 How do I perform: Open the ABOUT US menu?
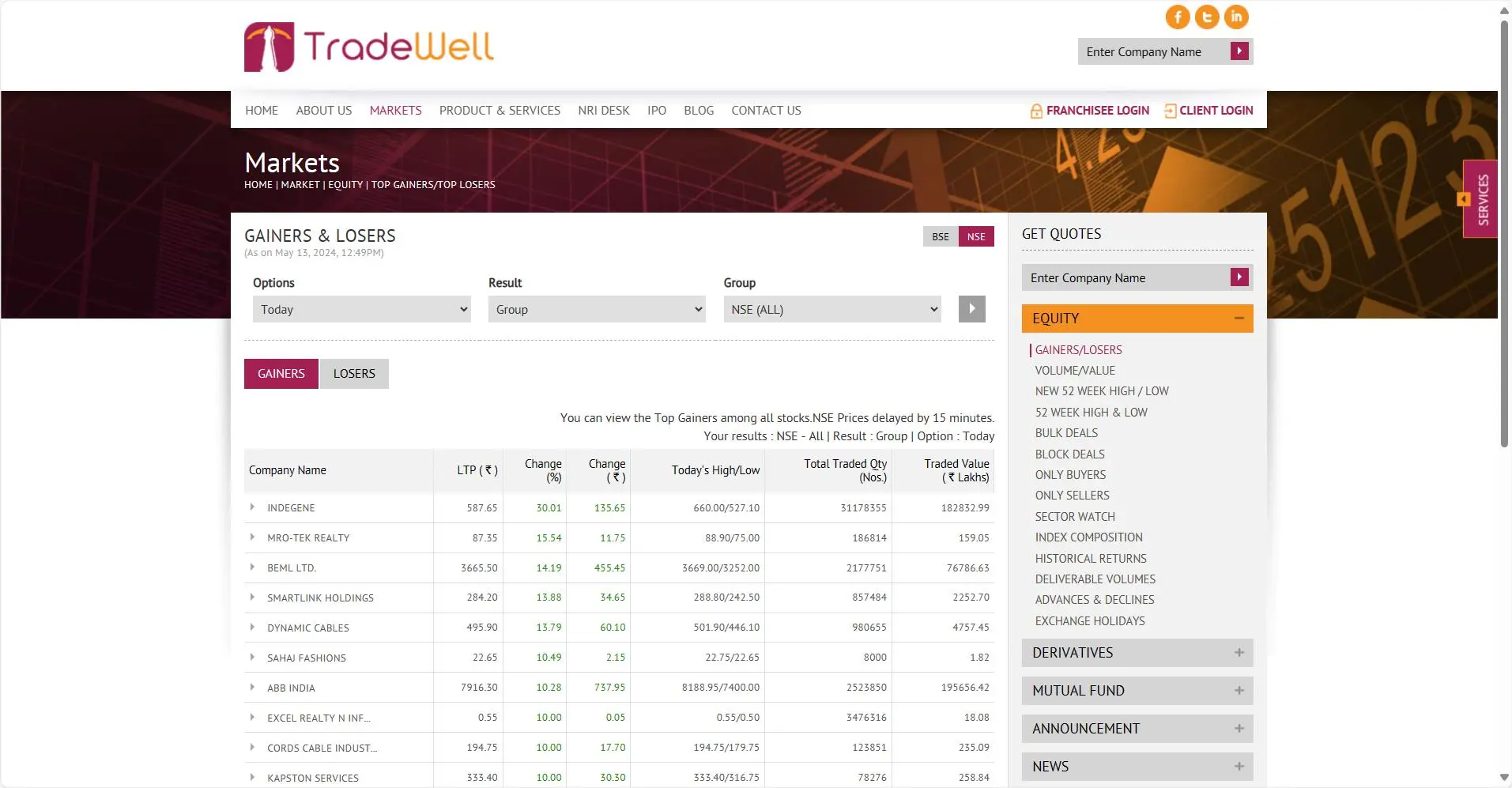pos(324,111)
